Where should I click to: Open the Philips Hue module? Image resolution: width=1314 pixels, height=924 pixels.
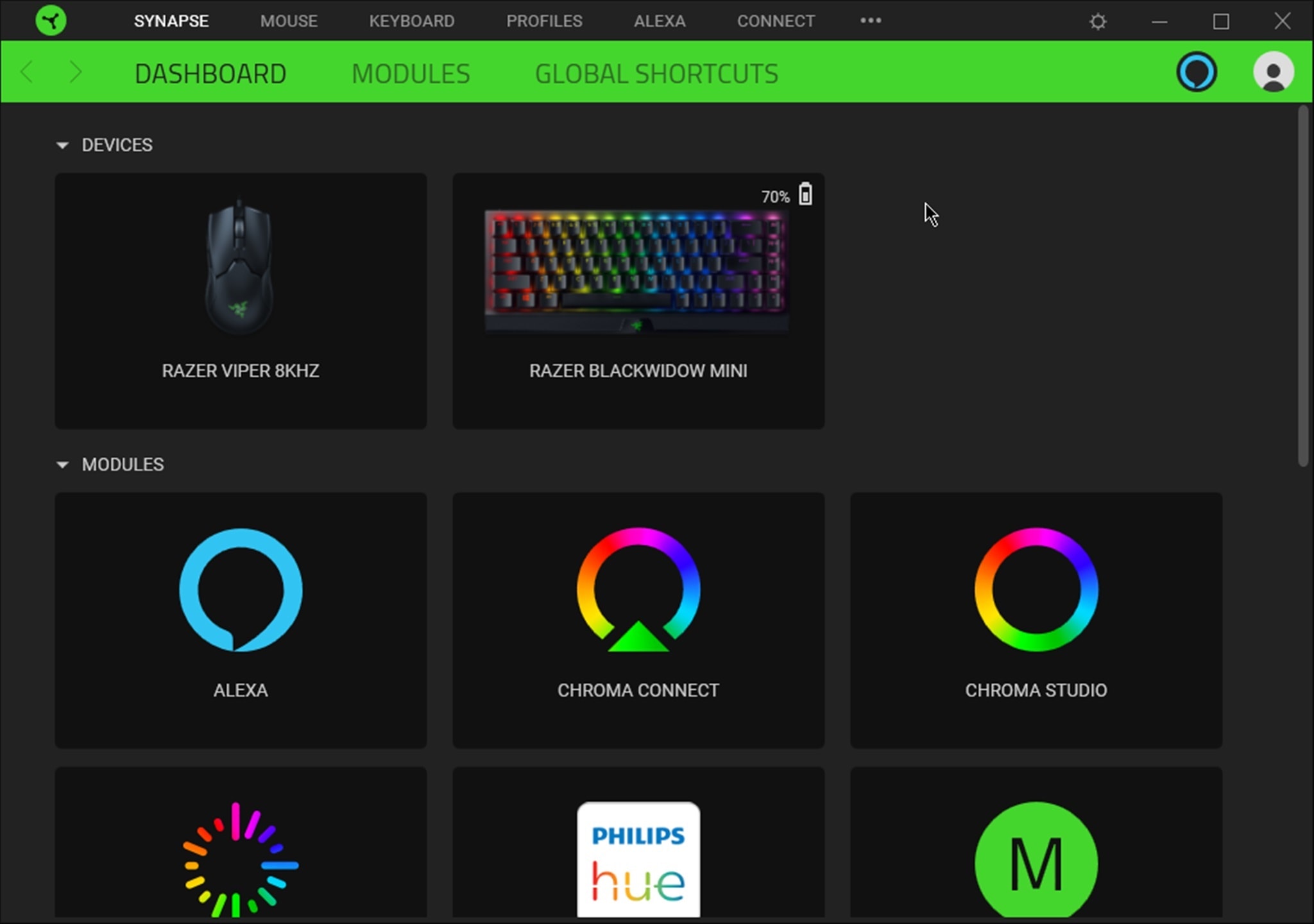pos(638,859)
